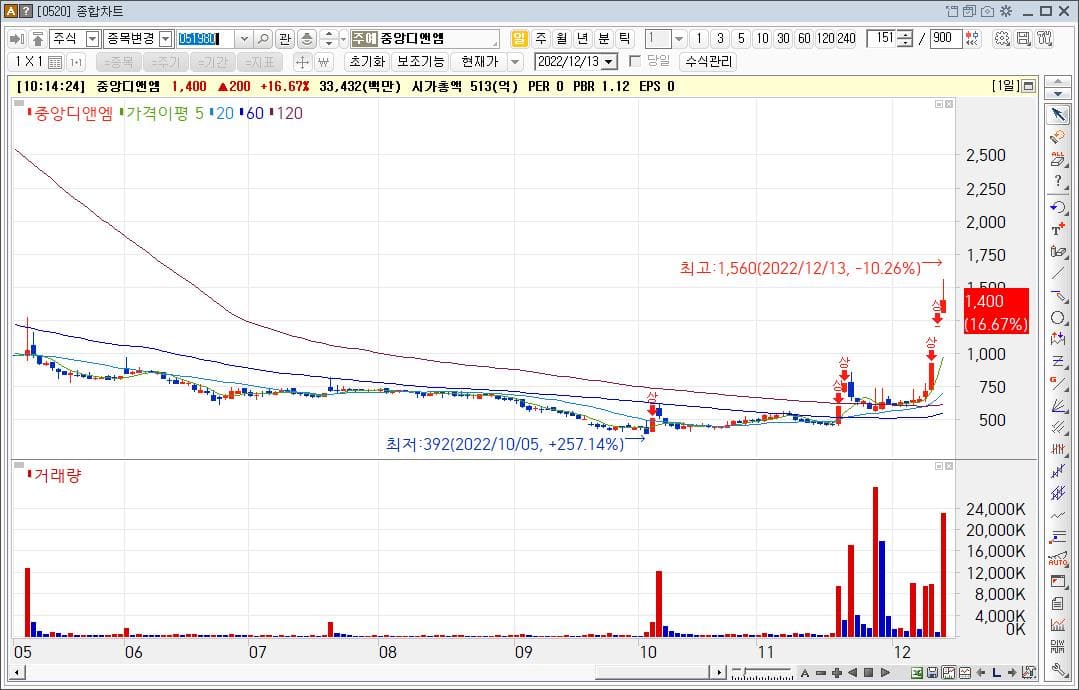This screenshot has height=690, width=1079.
Task: Click the Excel export icon in bottom bar
Action: pyautogui.click(x=917, y=672)
